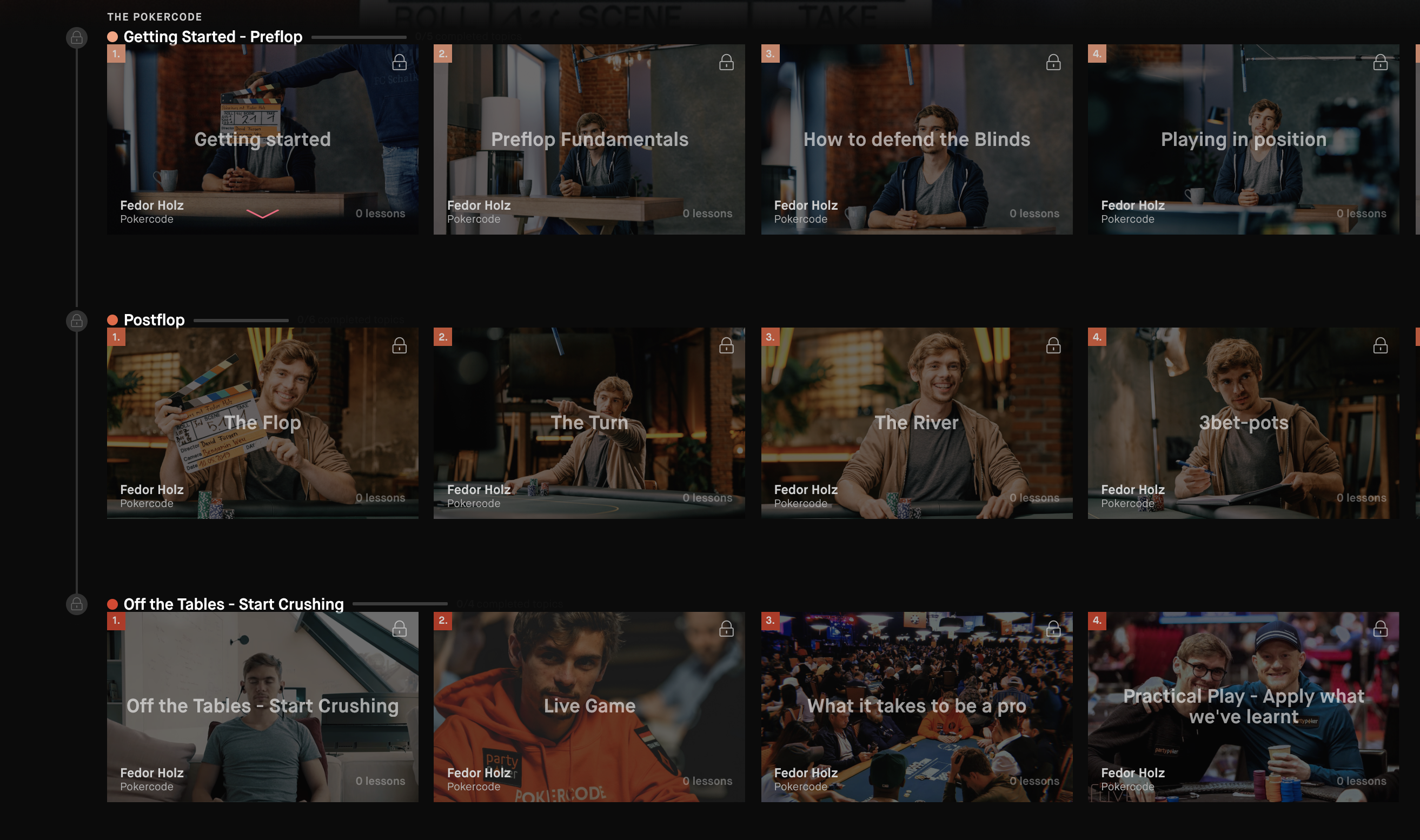Click lock icon on Practical Play card
Screen dimensions: 1420x840
tap(1381, 628)
